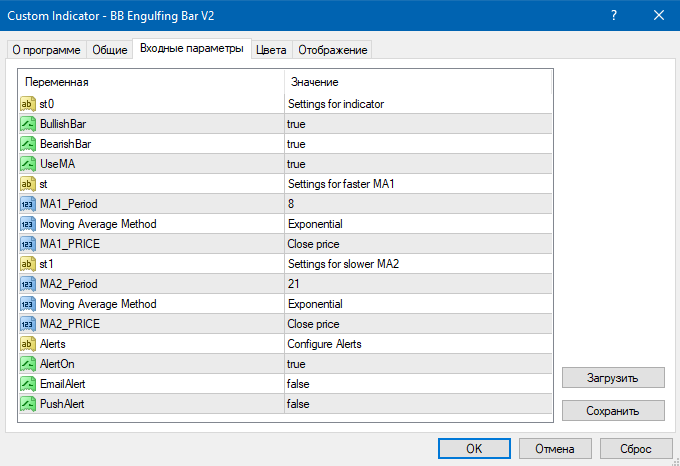Screen dimensions: 680x466
Task: Click the string icon beside st1
Action: (x=28, y=264)
